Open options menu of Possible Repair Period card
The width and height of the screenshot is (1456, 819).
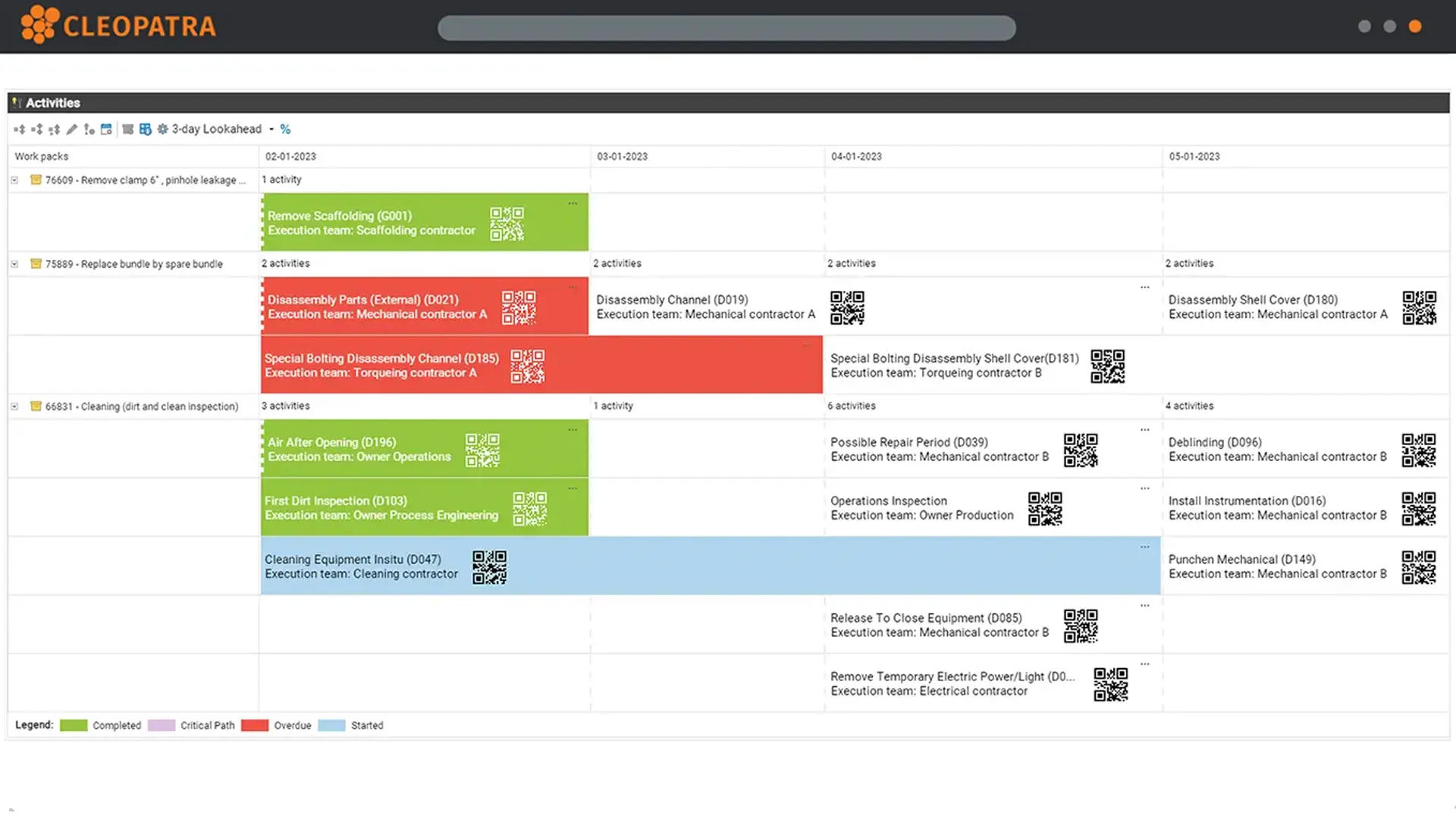(x=1145, y=430)
